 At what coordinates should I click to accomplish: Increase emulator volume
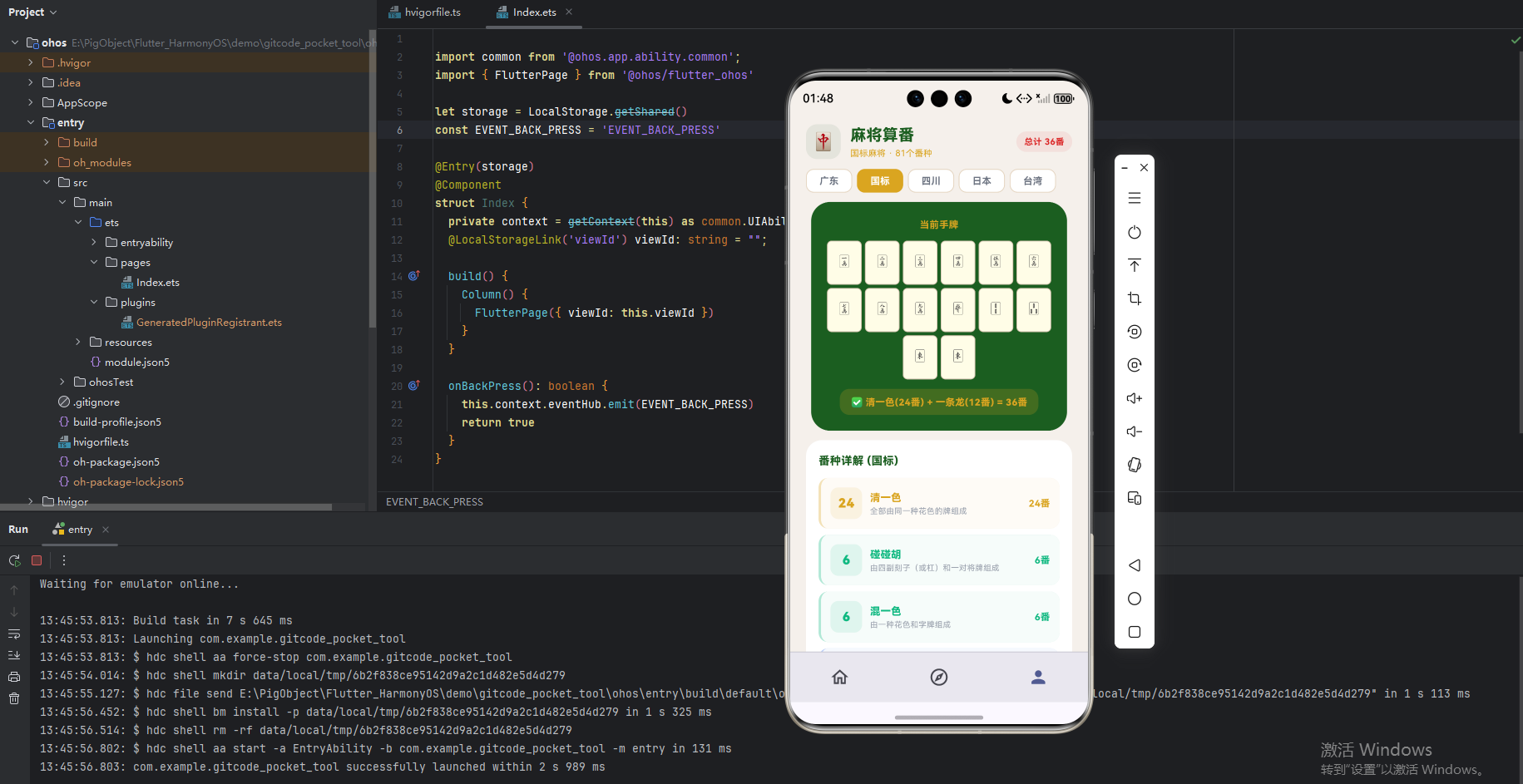point(1135,398)
